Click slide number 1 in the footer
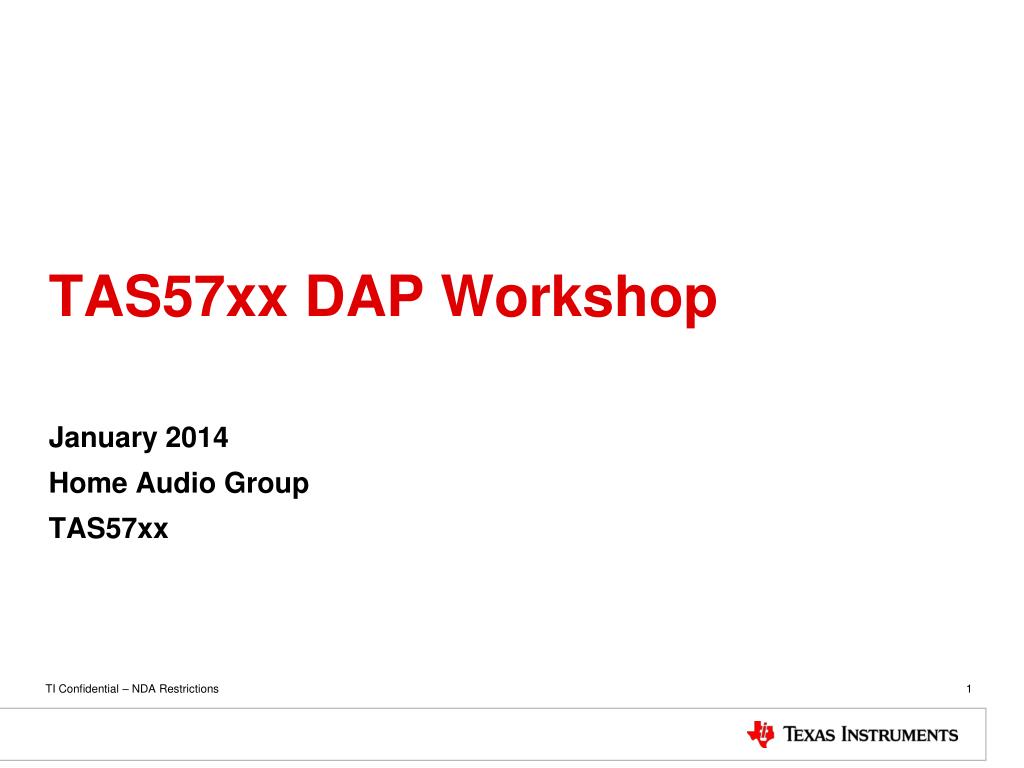The image size is (1024, 768). click(x=968, y=688)
